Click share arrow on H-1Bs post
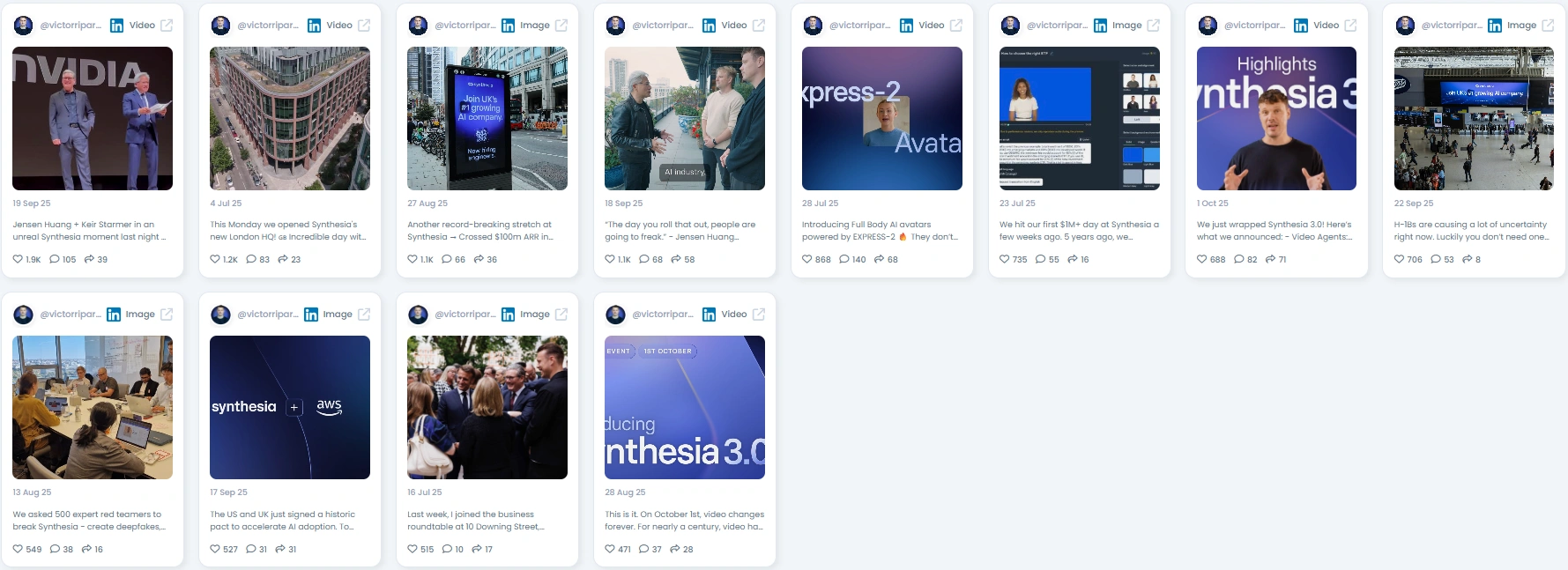The width and height of the screenshot is (1568, 570). tap(1467, 259)
